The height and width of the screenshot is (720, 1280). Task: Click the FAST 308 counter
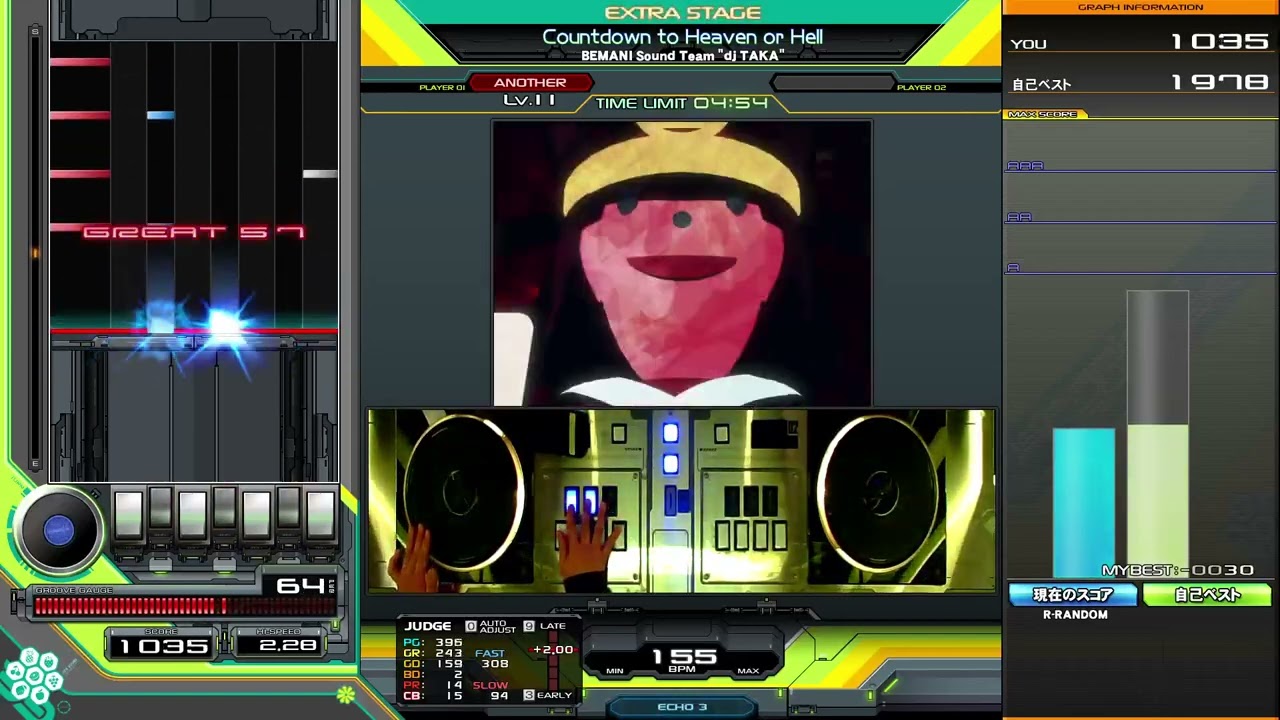coord(491,659)
